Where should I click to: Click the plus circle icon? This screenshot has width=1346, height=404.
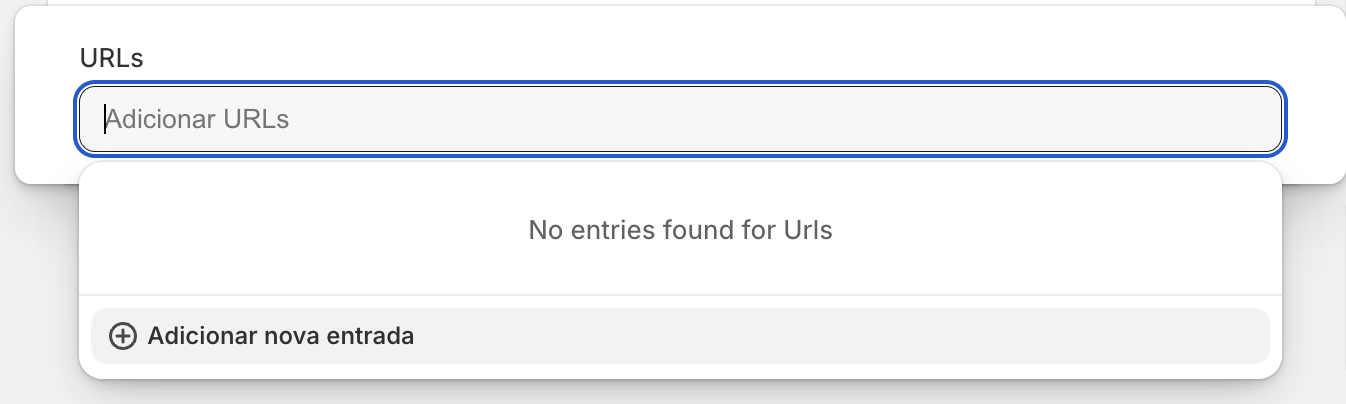(123, 336)
